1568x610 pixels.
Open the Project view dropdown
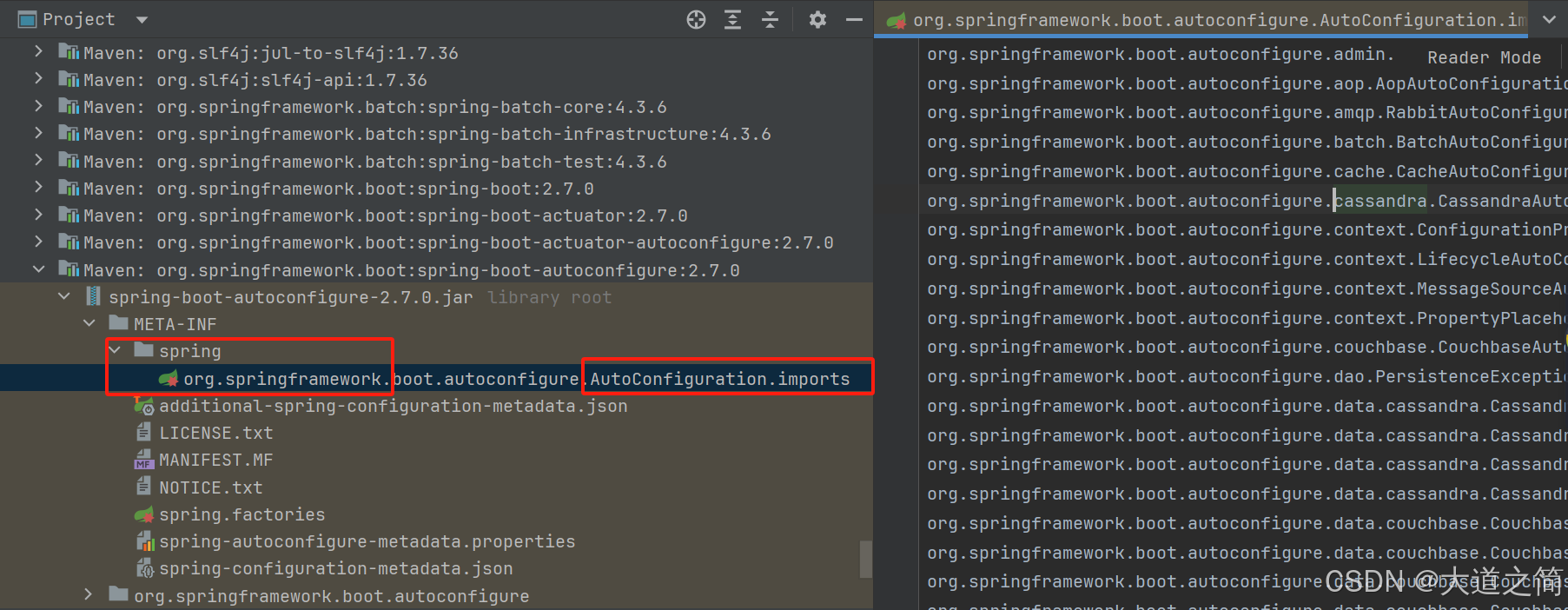click(142, 20)
